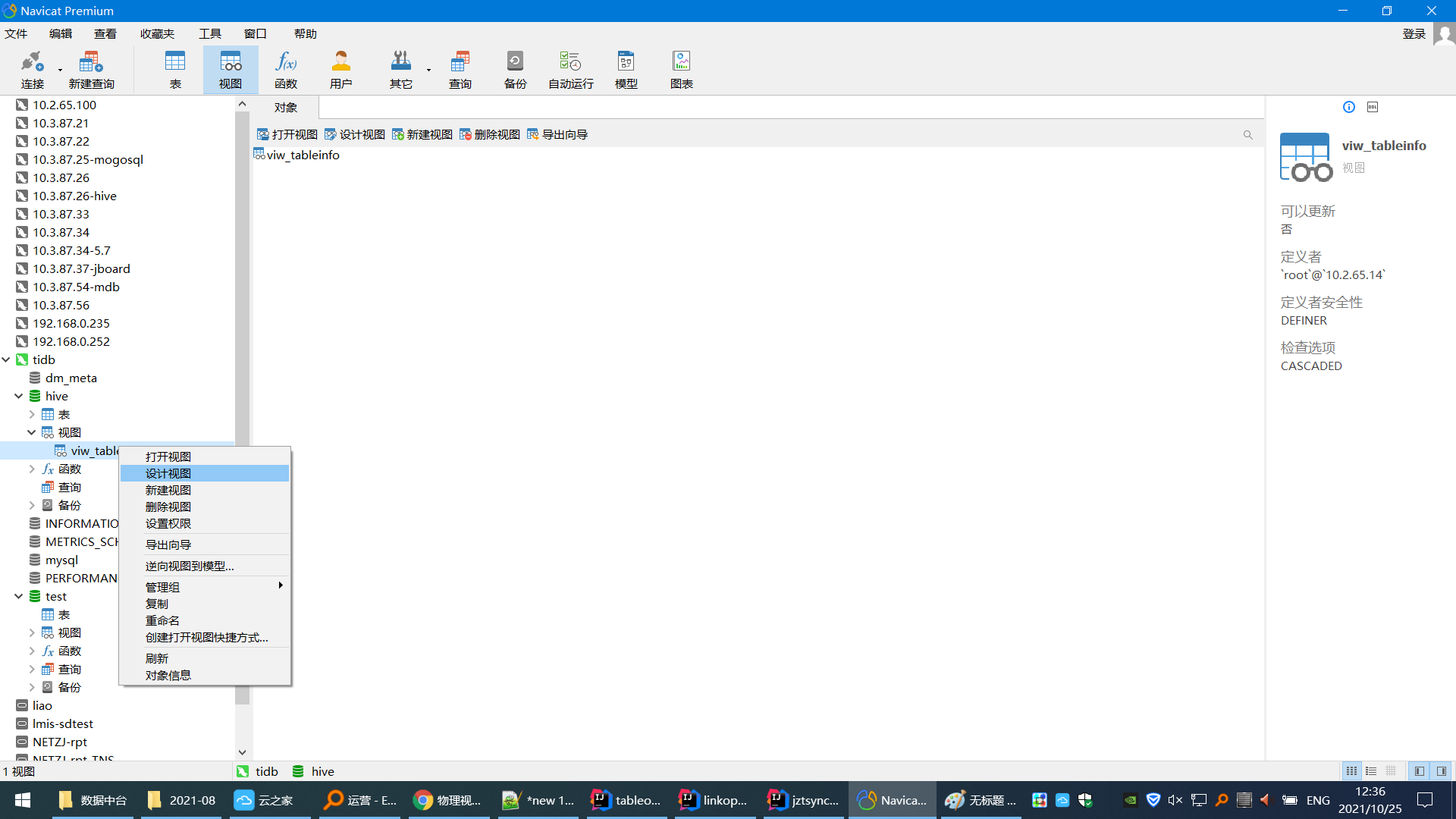Show DDL panel icon in info pane
The image size is (1456, 819).
click(1373, 107)
